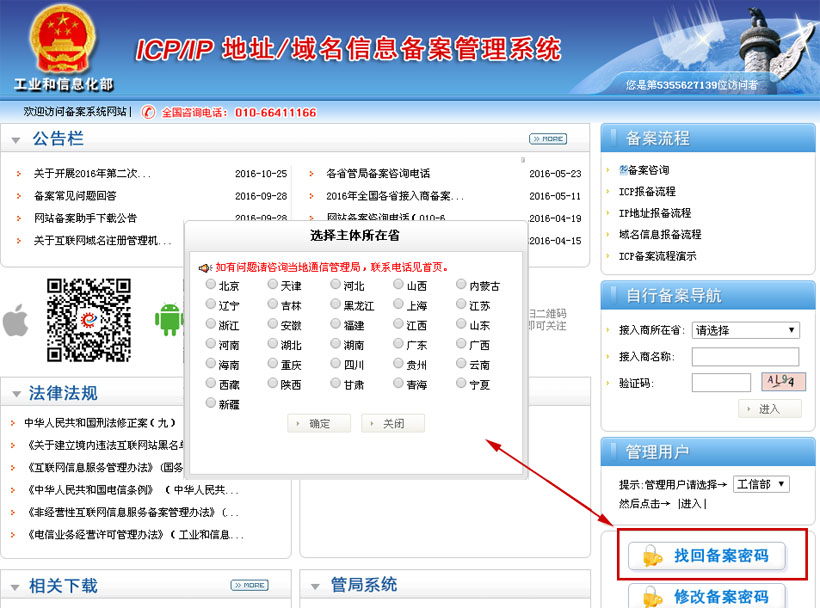
Task: Collapse the 法律法规 section
Action: point(16,393)
